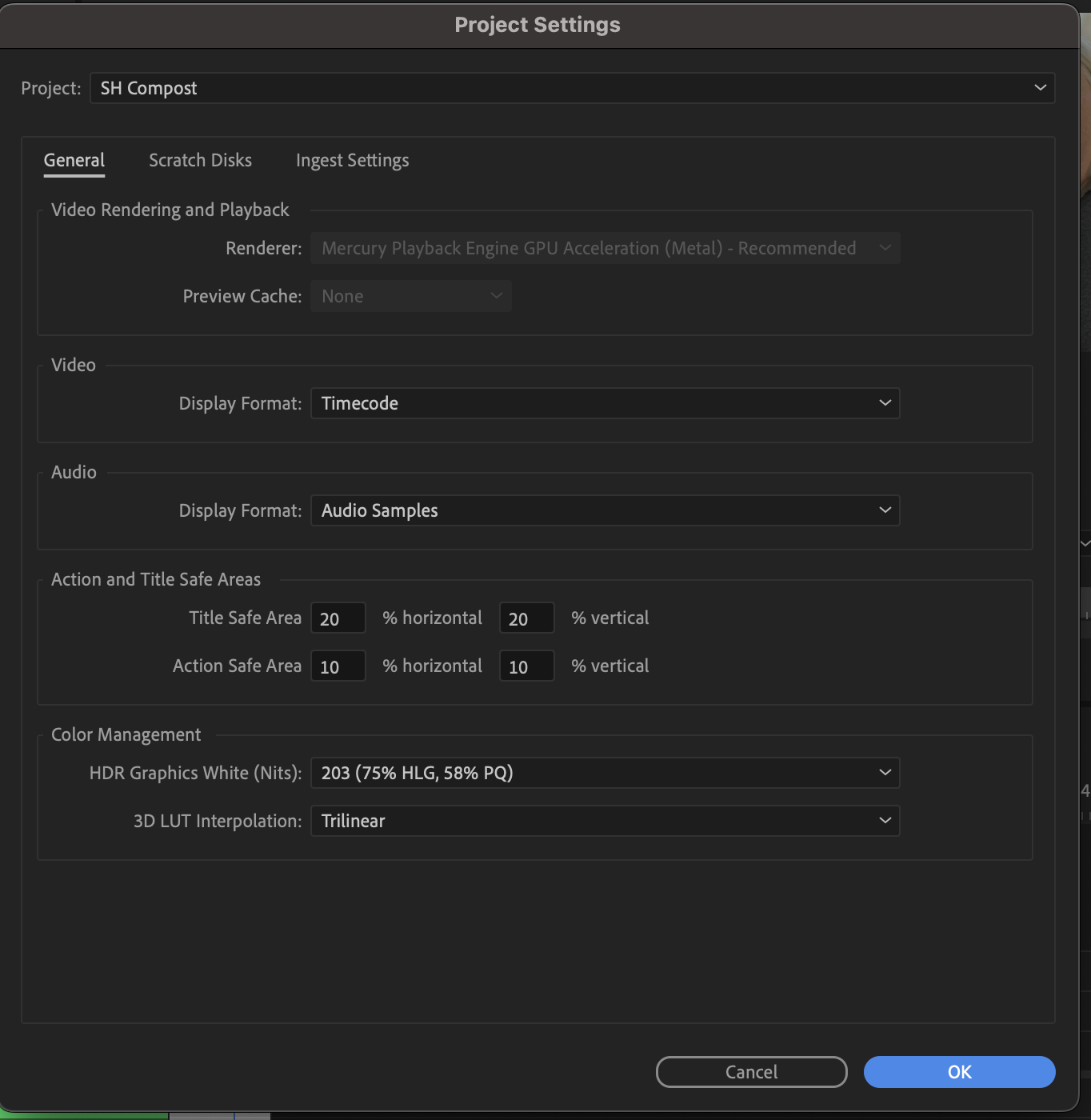
Task: Expand the Preview Cache dropdown
Action: coord(410,296)
